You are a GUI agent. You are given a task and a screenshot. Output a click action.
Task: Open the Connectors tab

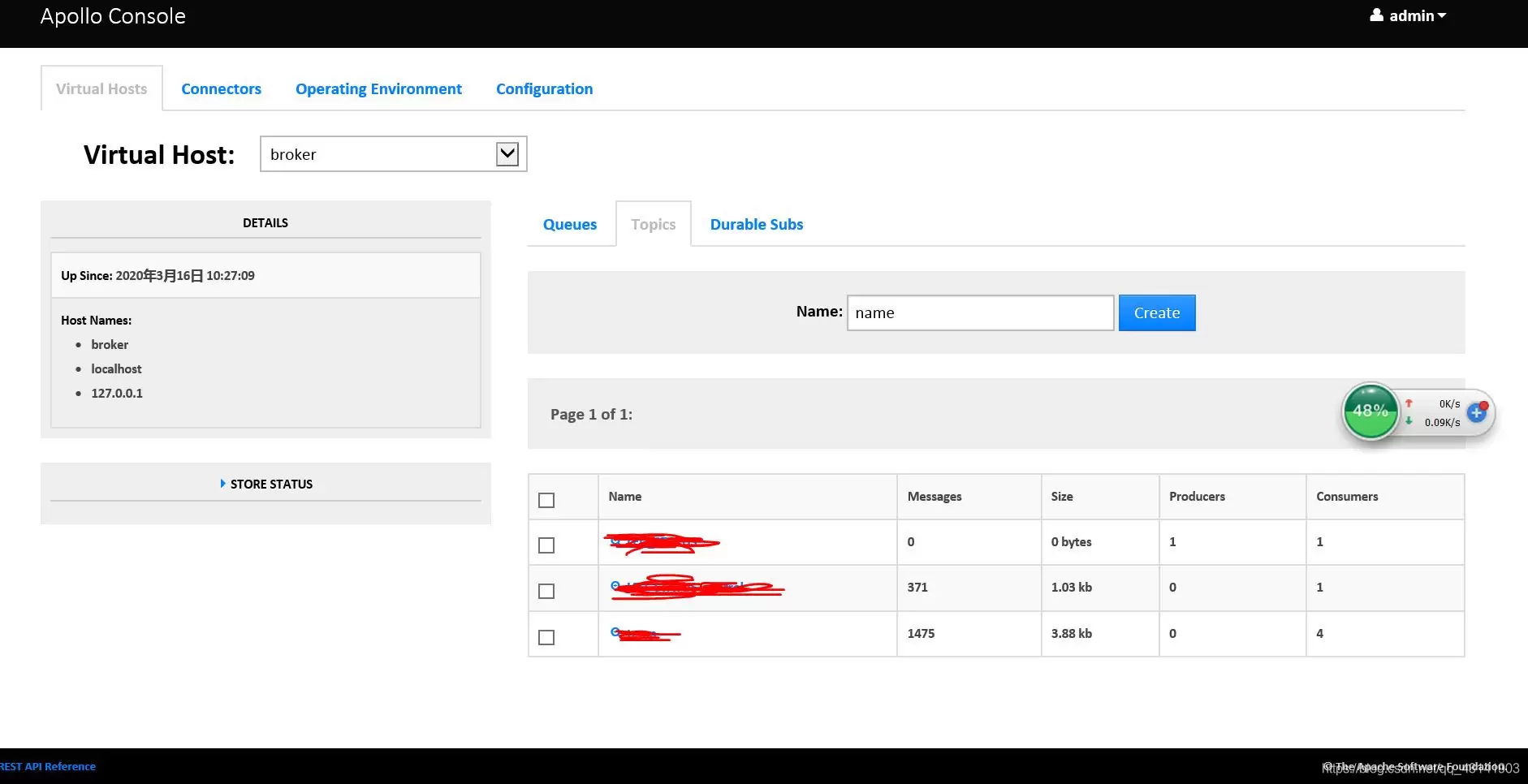[221, 88]
